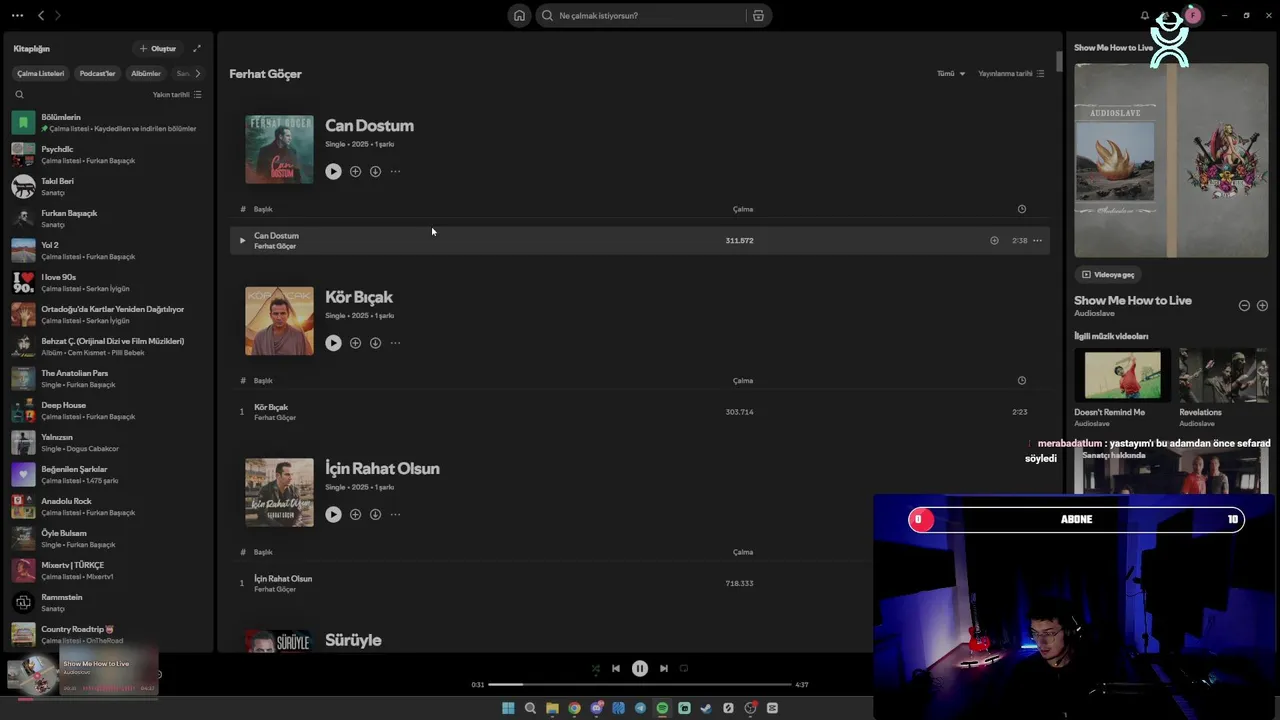
Task: Open Doesn't Remind Me music video
Action: [1122, 374]
